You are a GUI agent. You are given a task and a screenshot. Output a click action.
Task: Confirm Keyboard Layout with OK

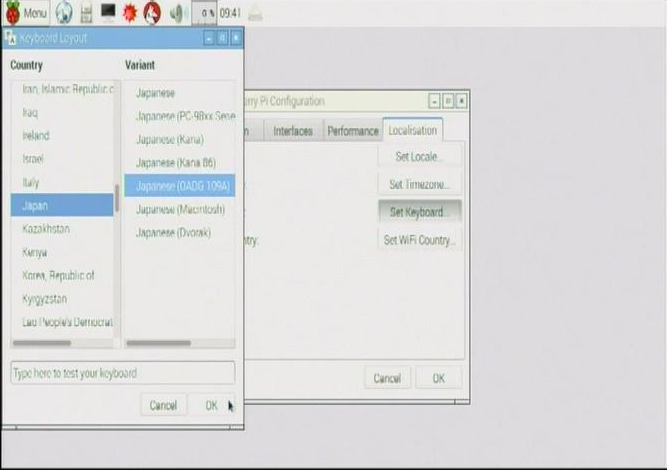tap(211, 405)
